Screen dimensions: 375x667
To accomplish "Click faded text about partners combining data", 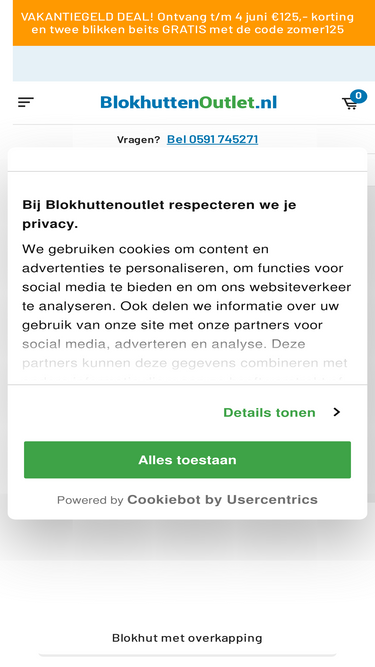I will coord(185,363).
